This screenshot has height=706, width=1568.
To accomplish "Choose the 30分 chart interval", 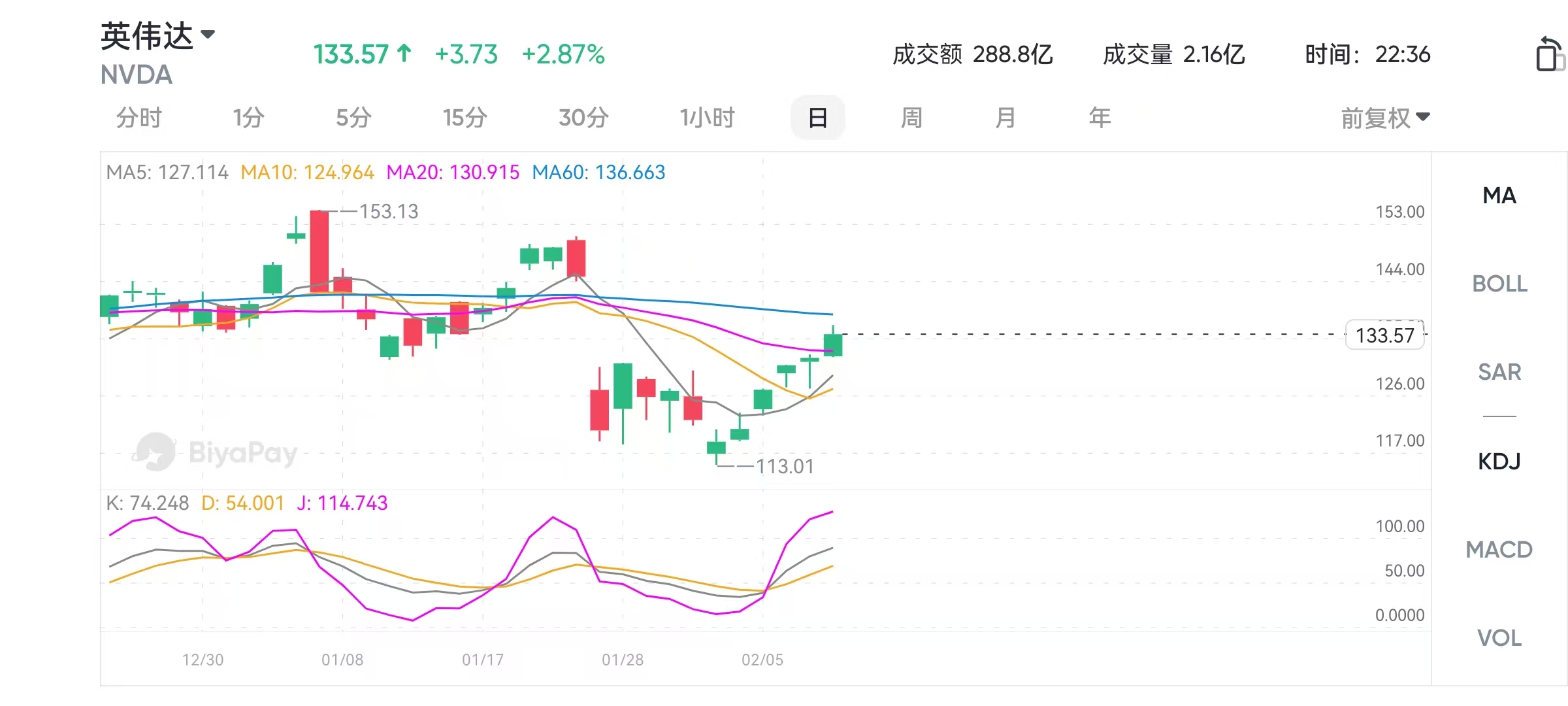I will click(x=583, y=118).
